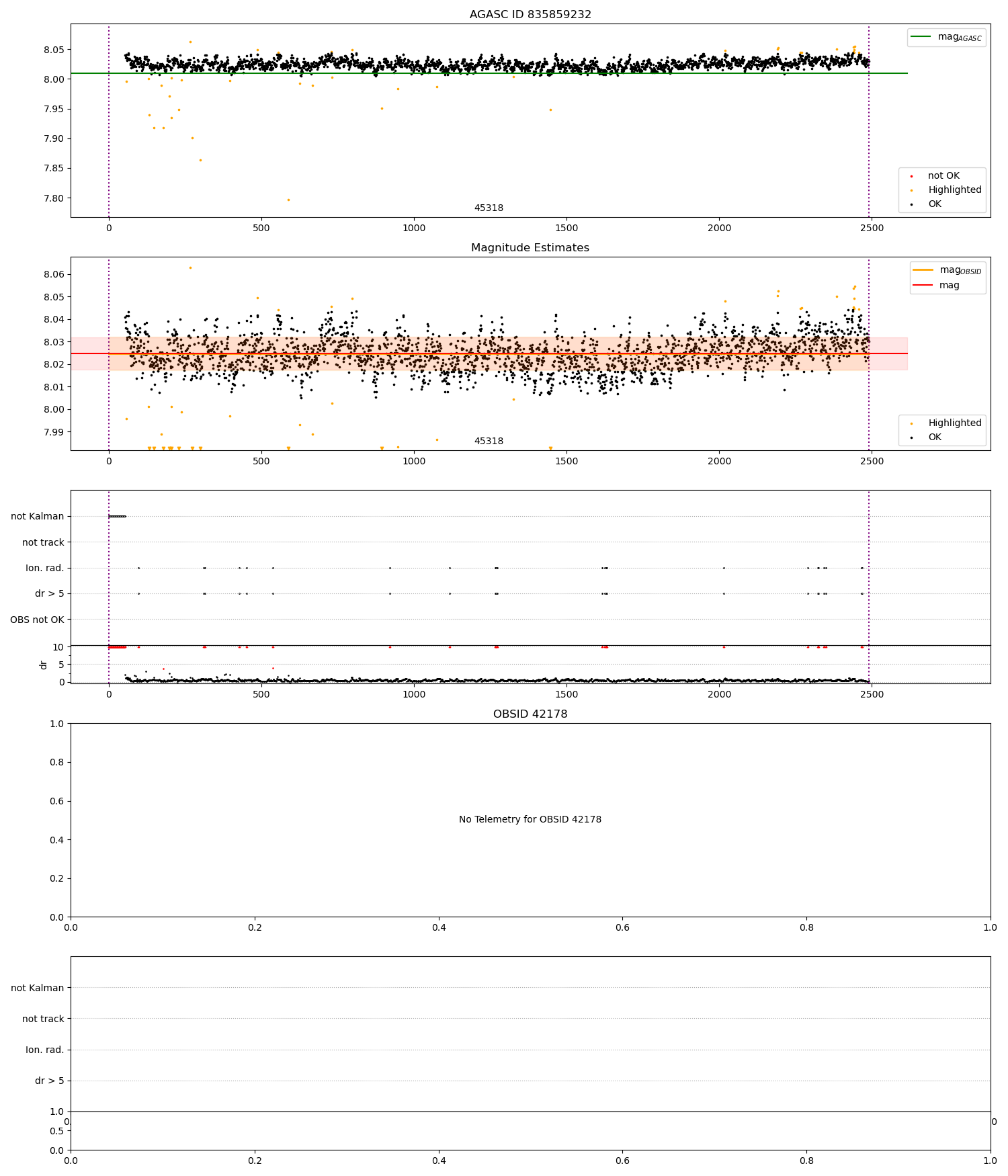Click the 'Magnitude Estimates' plot title
This screenshot has width=1008, height=1176.
tap(530, 248)
